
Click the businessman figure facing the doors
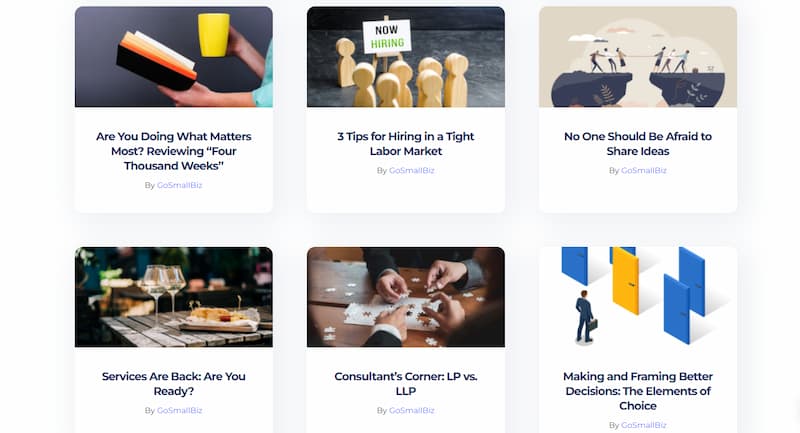coord(585,317)
